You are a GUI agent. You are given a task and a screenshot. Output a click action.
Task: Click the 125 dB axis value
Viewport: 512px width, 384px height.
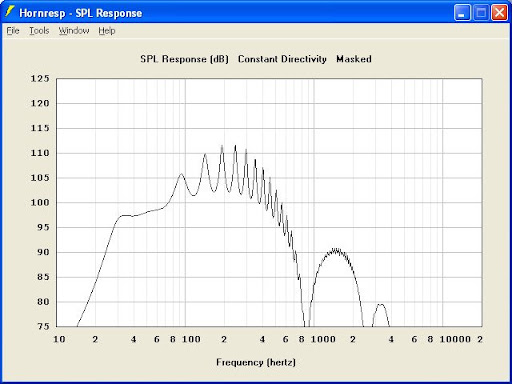(40, 79)
